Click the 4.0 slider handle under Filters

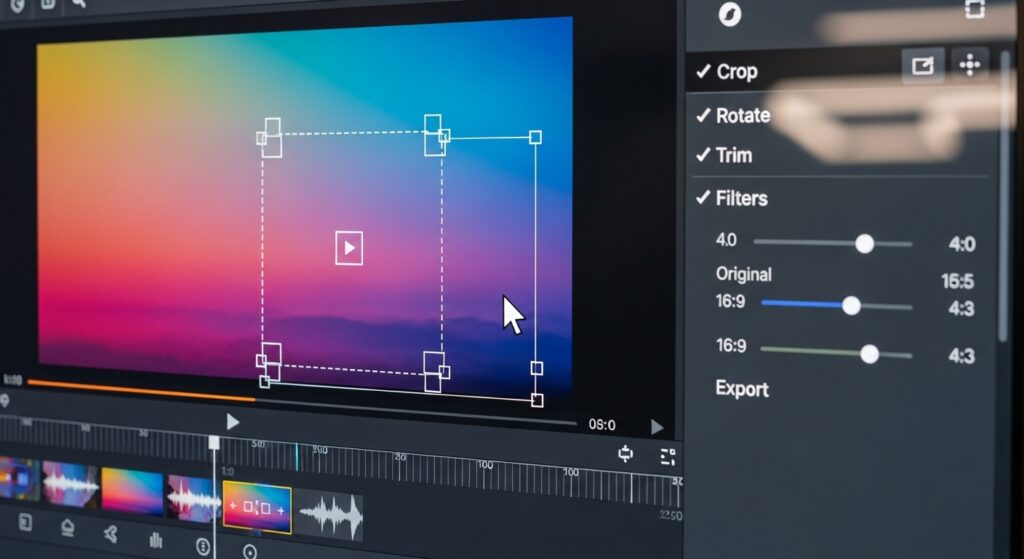(865, 243)
